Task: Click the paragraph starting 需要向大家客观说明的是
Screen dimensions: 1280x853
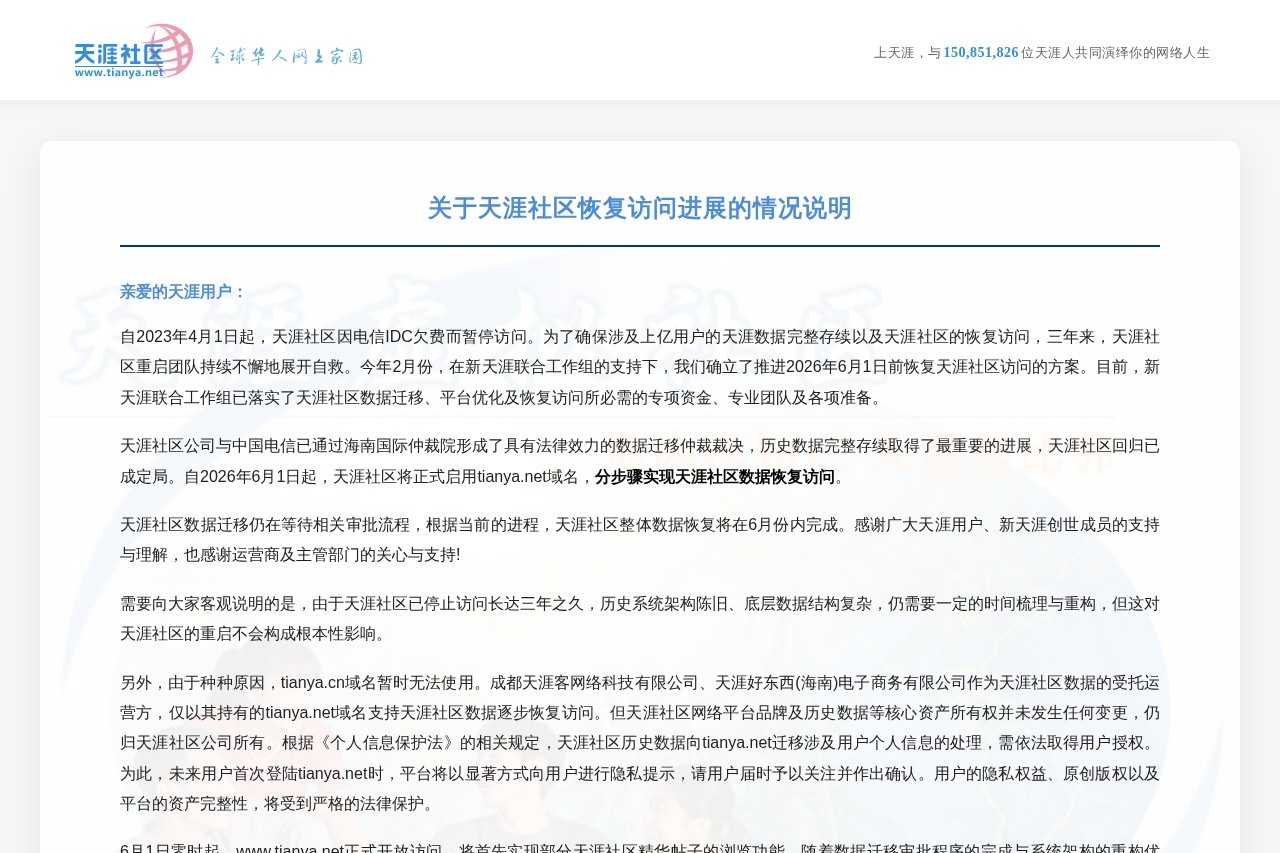Action: pos(640,619)
